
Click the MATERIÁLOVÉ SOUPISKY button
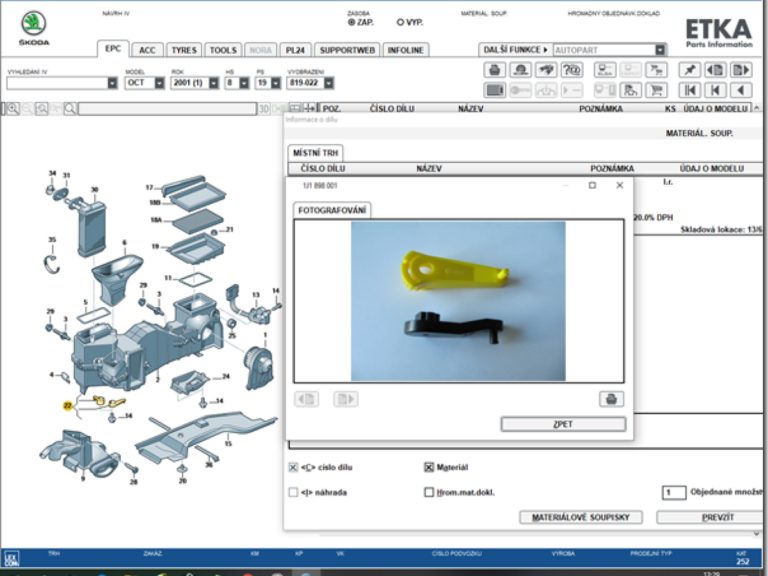coord(580,517)
